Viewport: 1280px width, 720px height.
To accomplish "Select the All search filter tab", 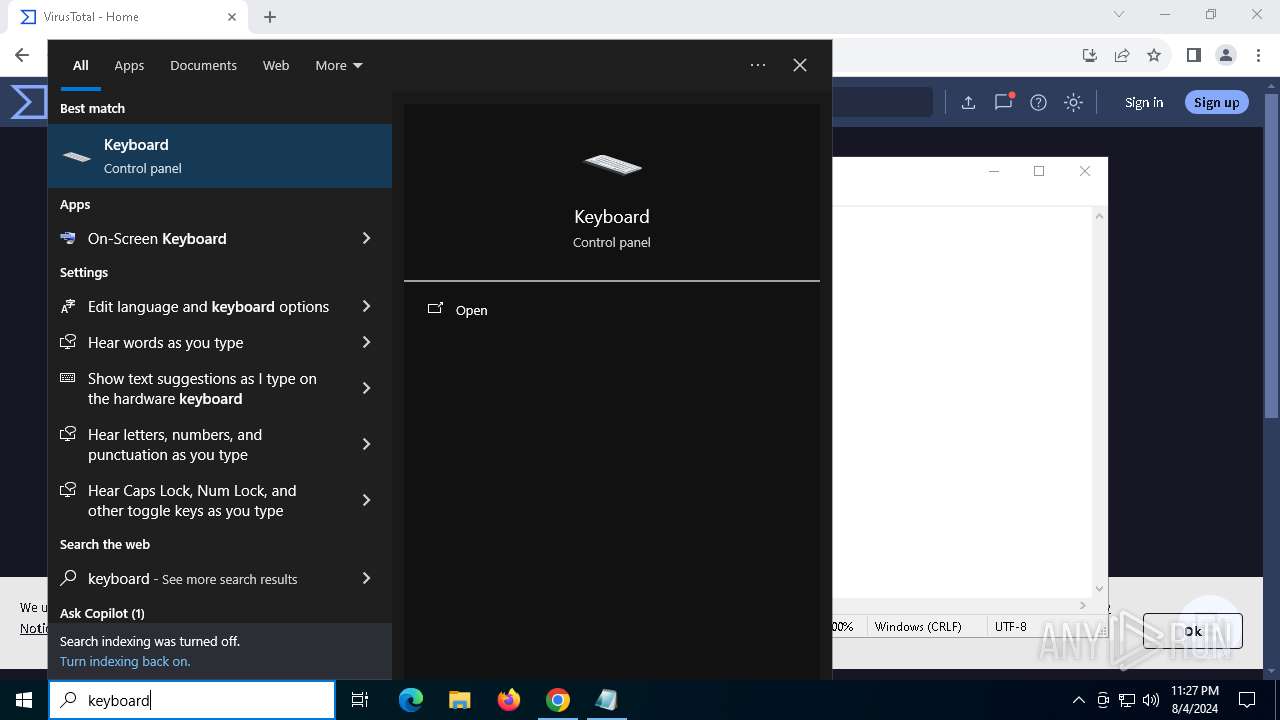I will tap(80, 65).
